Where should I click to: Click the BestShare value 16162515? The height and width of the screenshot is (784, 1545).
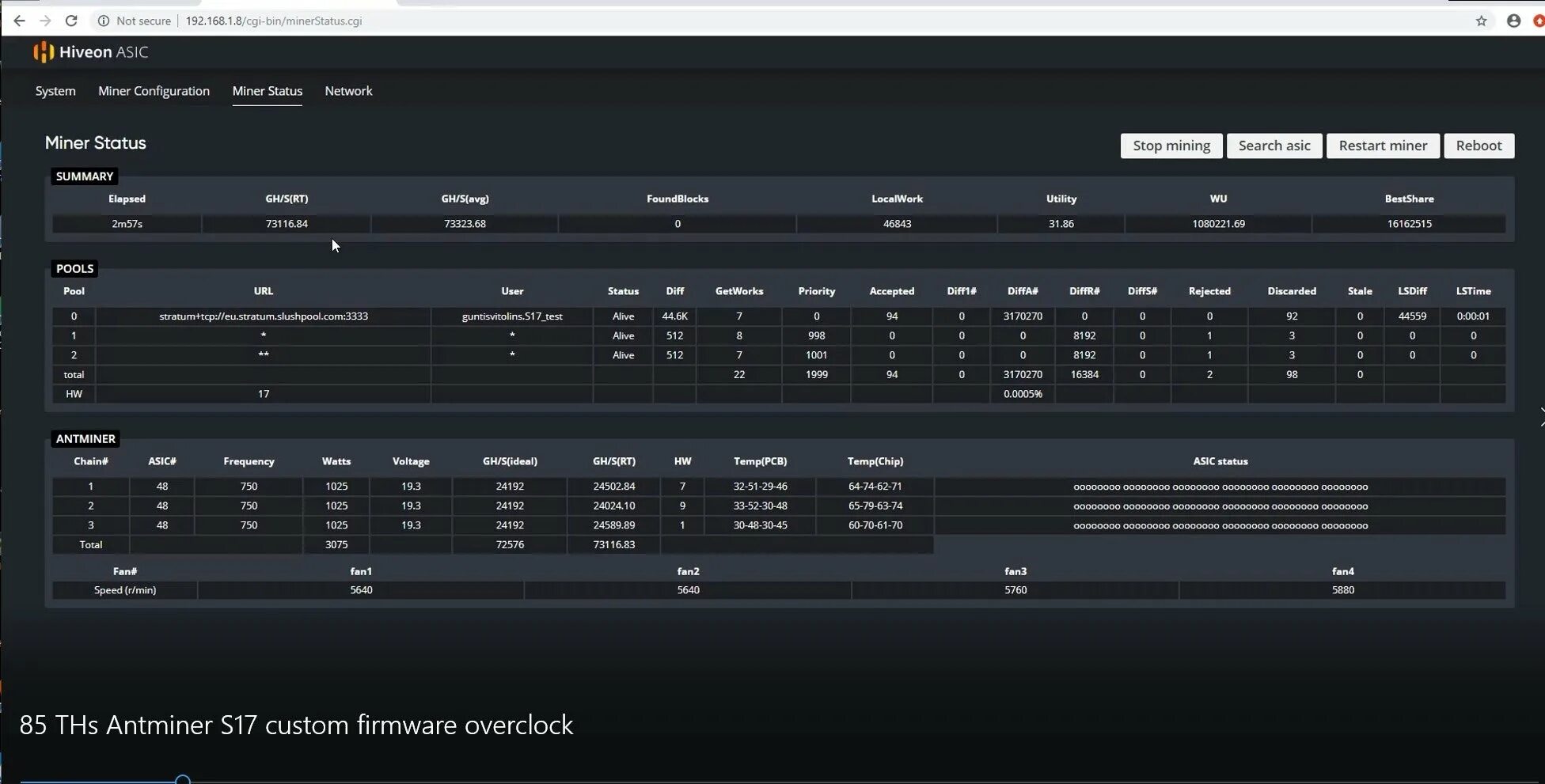pyautogui.click(x=1409, y=224)
